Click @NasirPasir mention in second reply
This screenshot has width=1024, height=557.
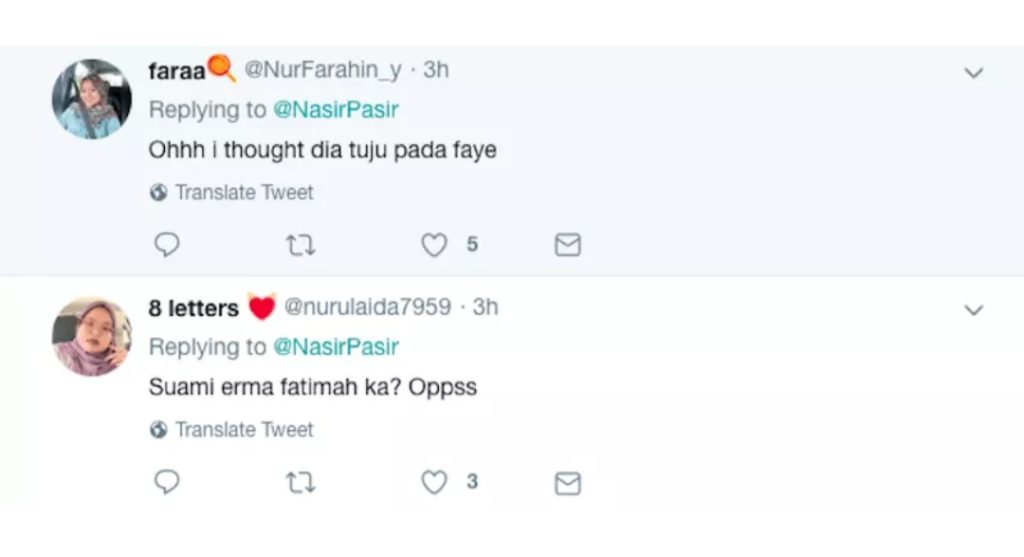point(335,347)
